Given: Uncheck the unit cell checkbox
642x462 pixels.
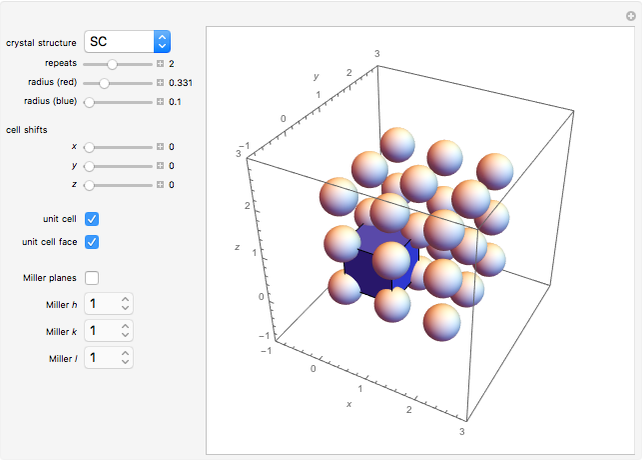Looking at the screenshot, I should tap(92, 218).
